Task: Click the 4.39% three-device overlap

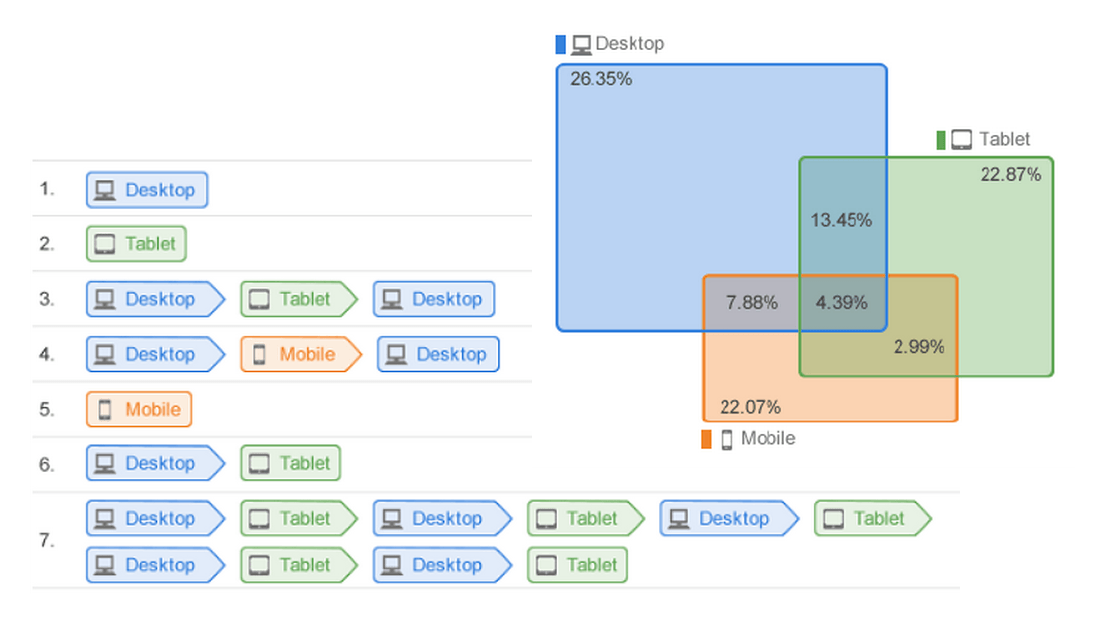Action: coord(842,302)
